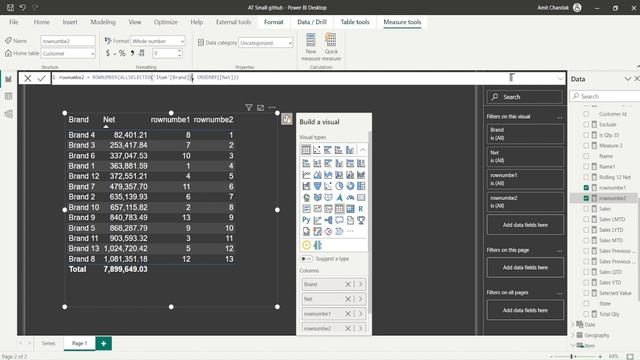Select the R script visual icon
The image size is (640, 360).
point(361,209)
